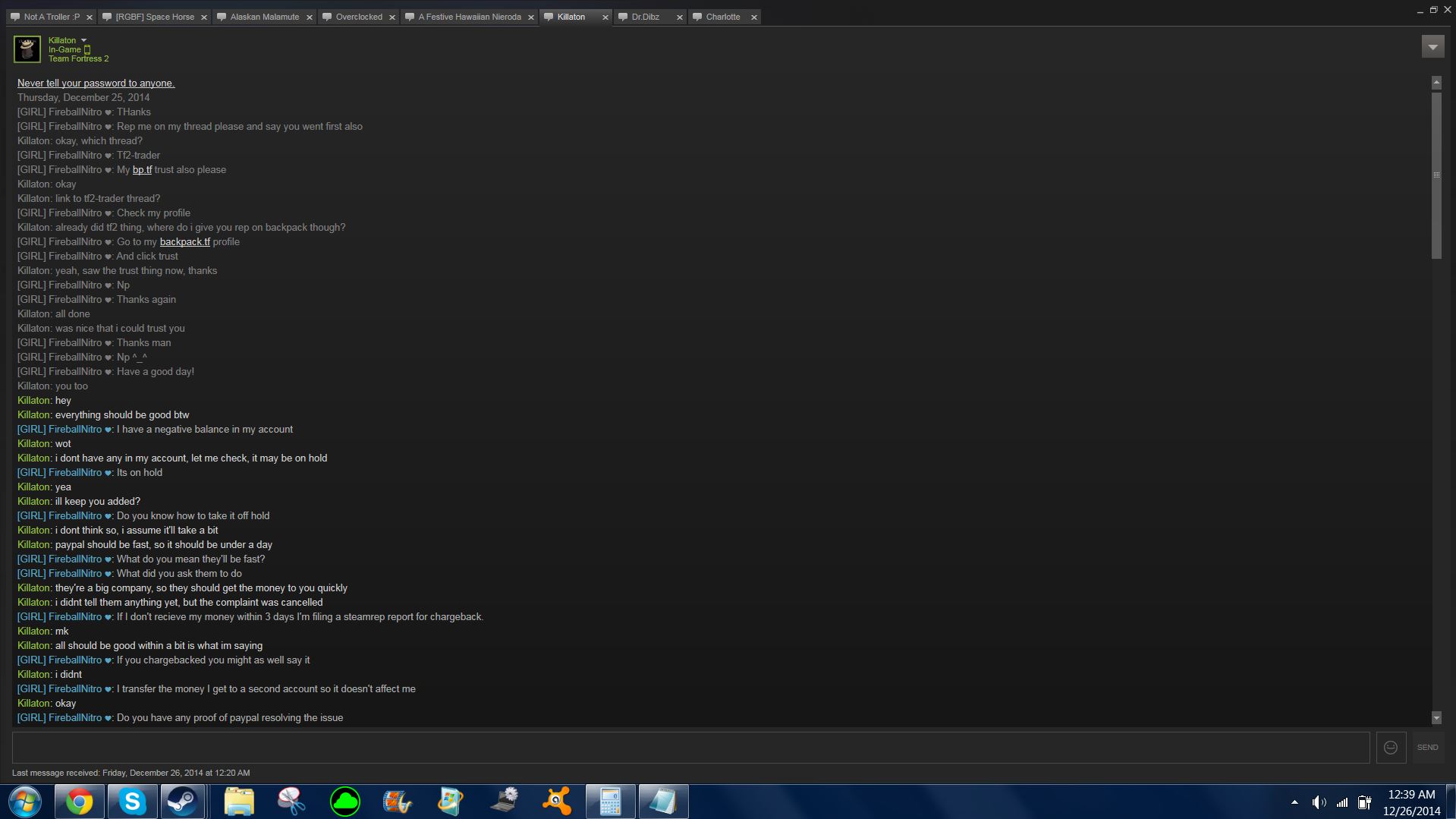1456x819 pixels.
Task: Click the chat message input field
Action: [x=690, y=748]
